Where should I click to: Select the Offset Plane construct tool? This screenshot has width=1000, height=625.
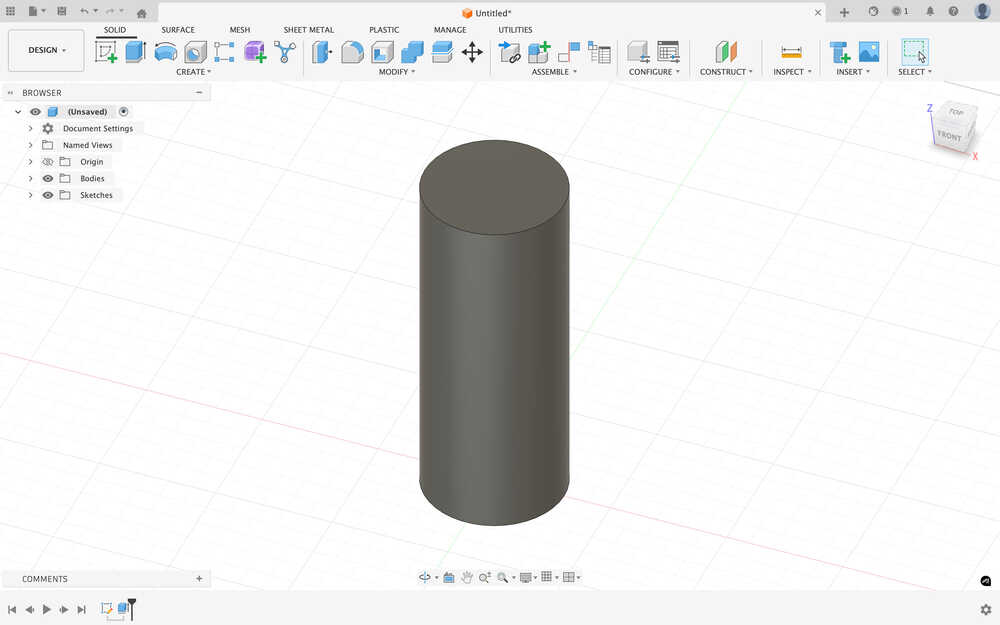[x=726, y=52]
